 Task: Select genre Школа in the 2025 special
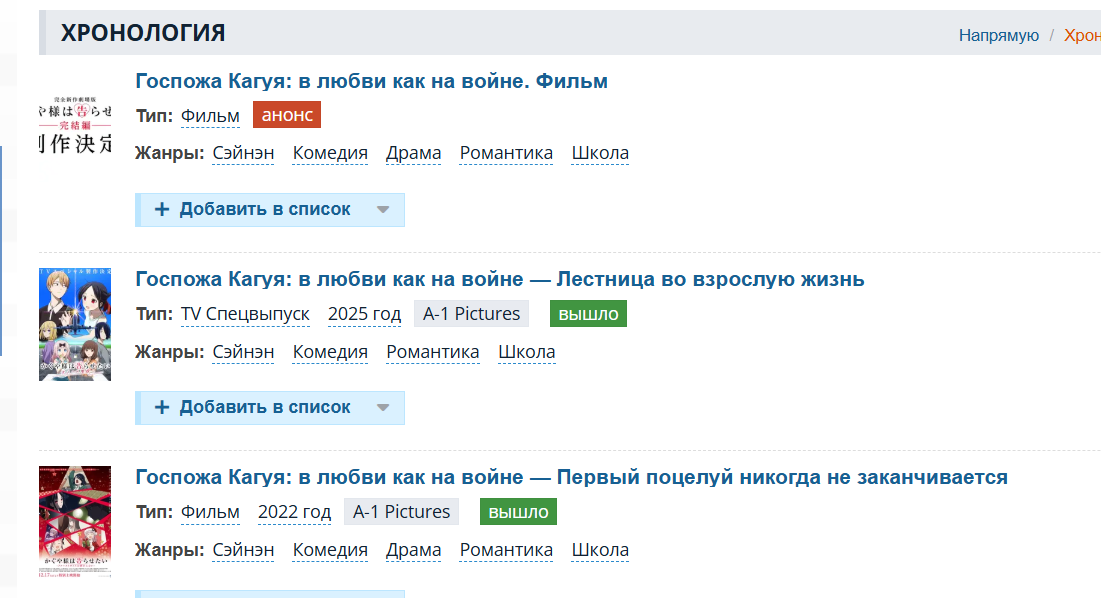(527, 352)
